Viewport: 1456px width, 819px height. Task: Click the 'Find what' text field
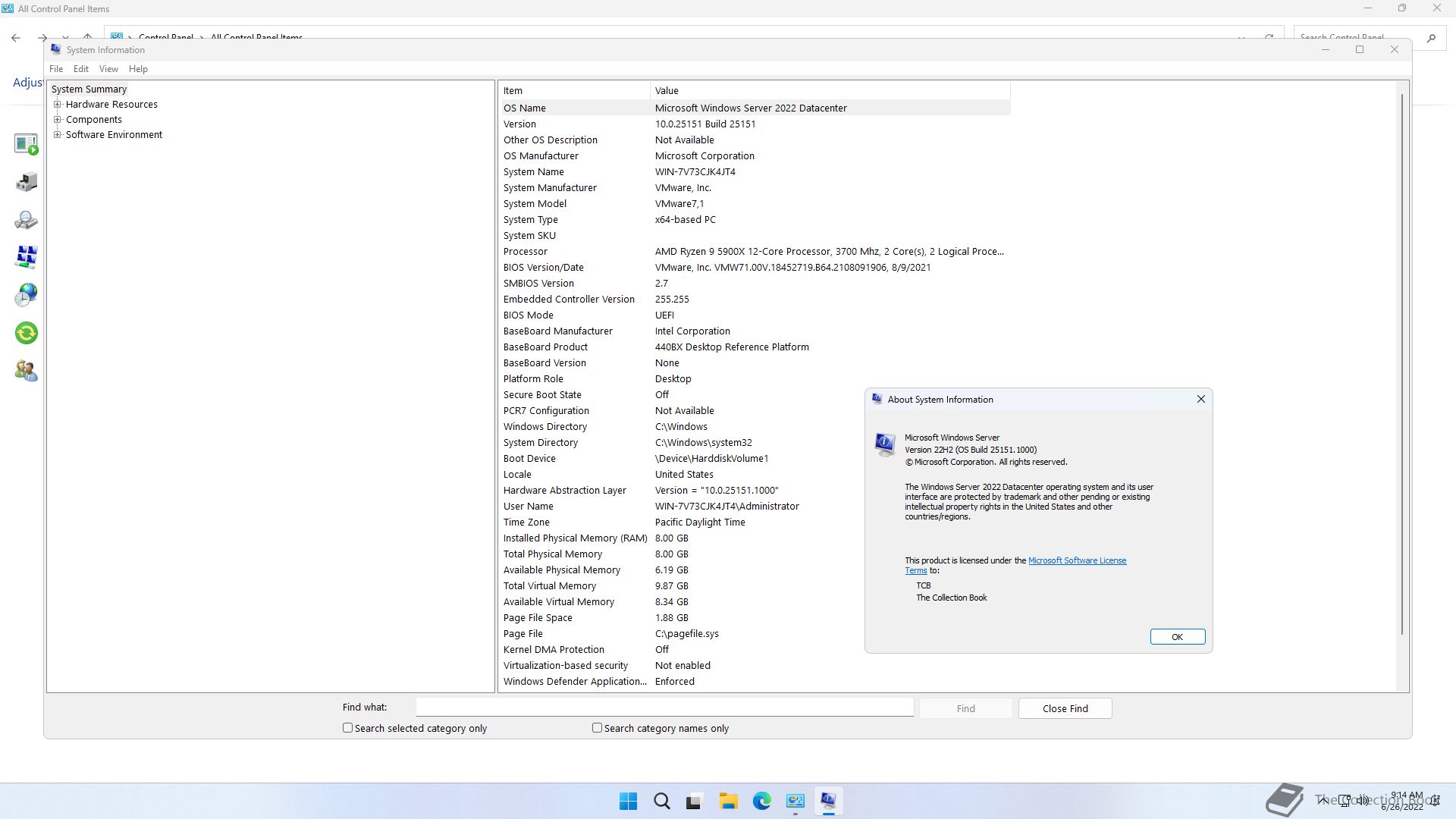664,707
